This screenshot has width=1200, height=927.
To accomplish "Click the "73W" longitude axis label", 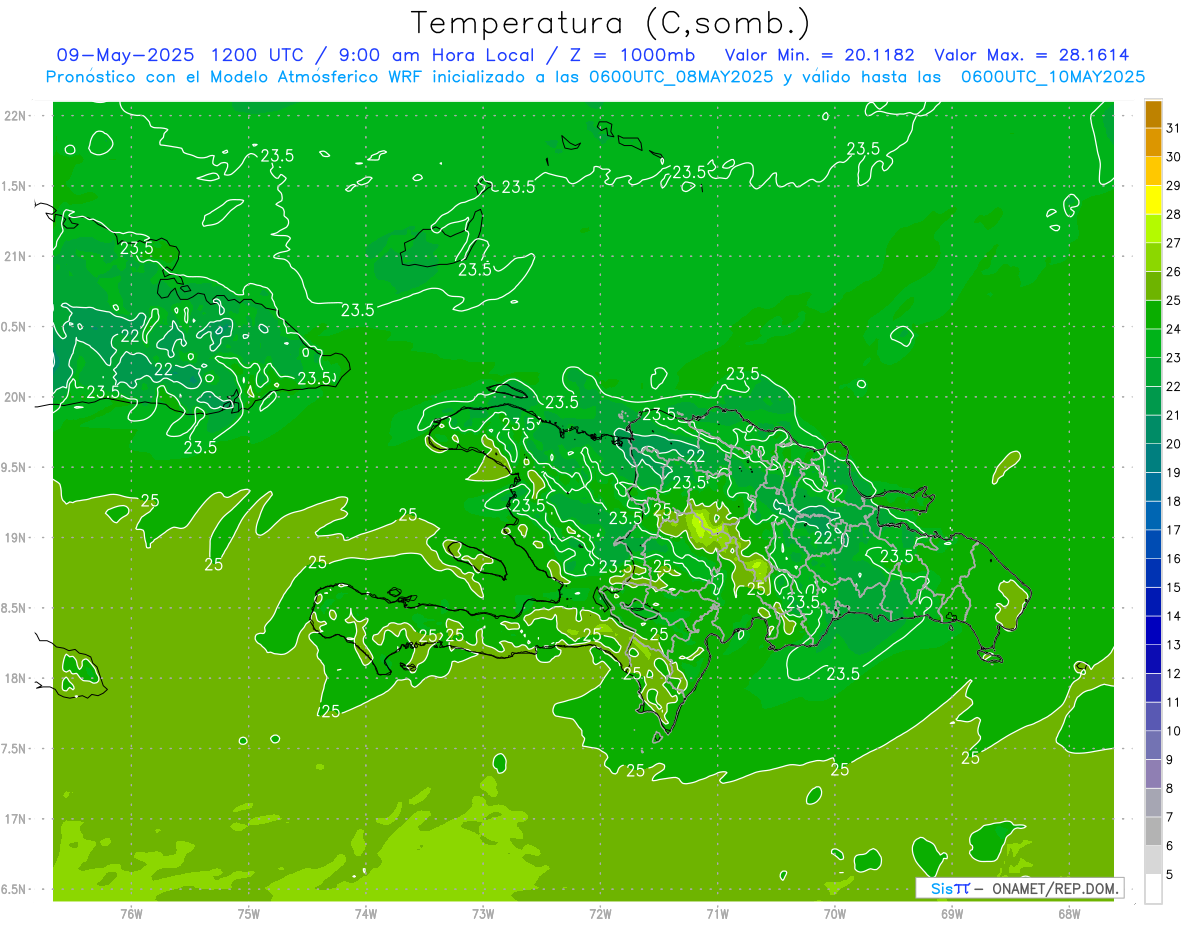I will pos(483,914).
